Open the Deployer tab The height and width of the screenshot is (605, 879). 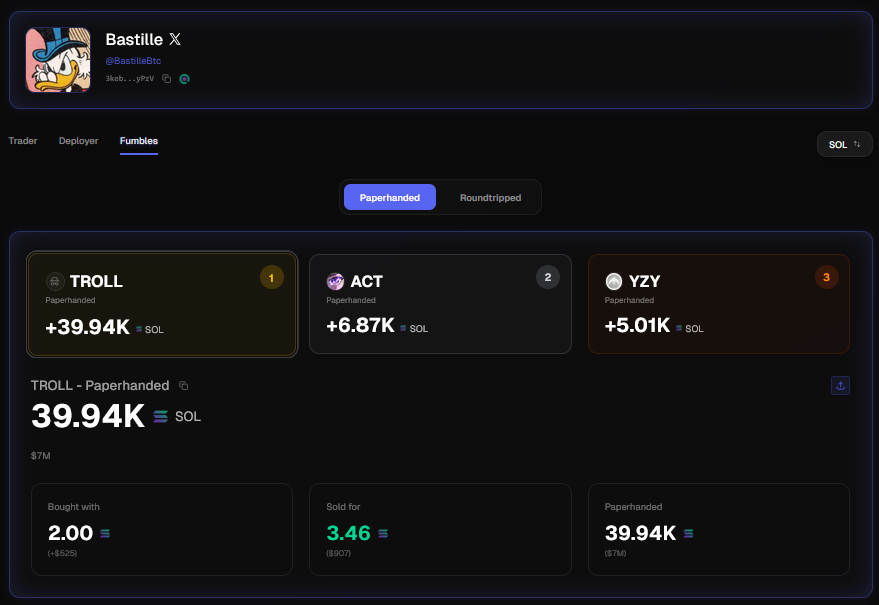pos(78,141)
